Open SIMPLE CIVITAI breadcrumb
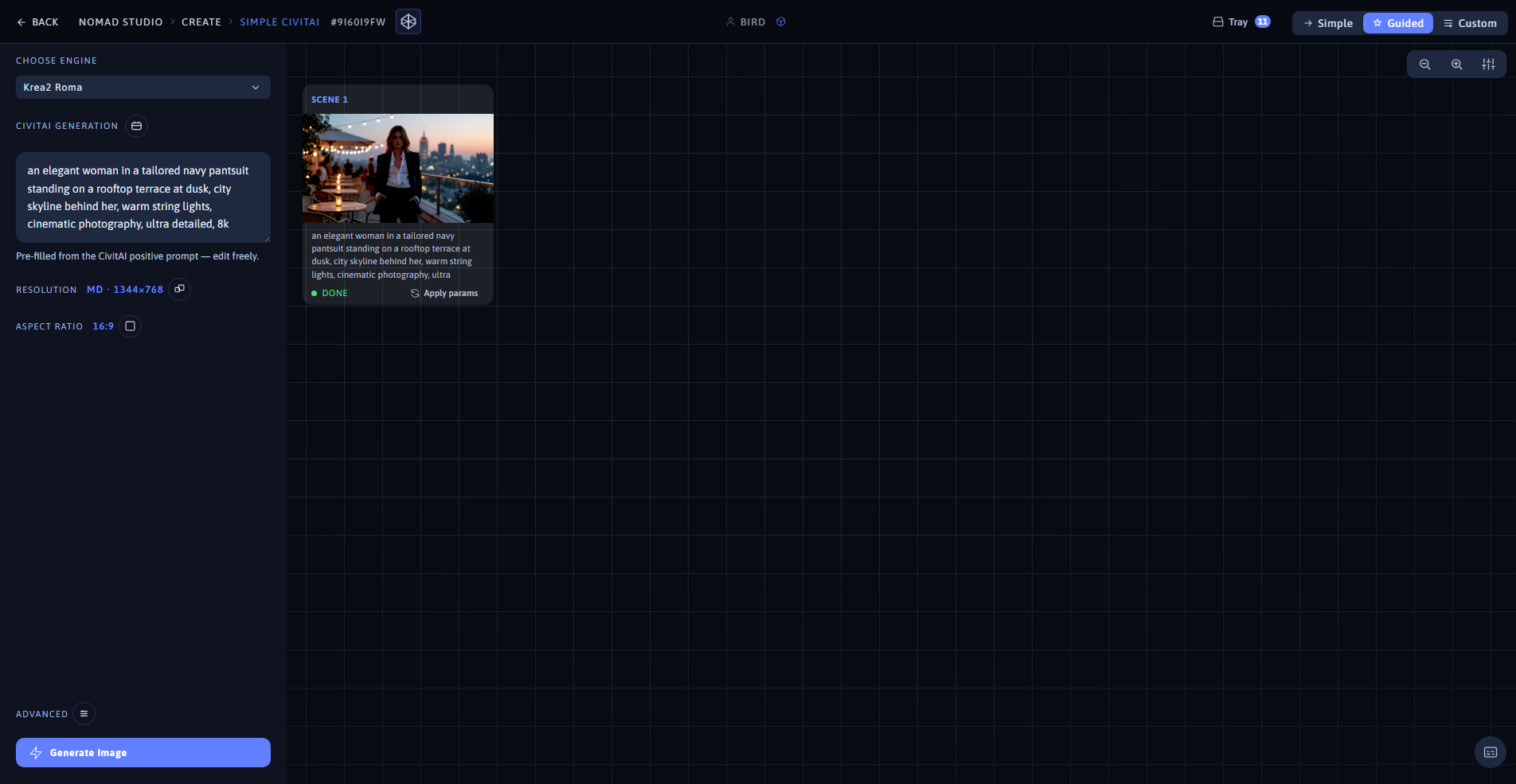Screen dimensions: 1516x784 pos(279,22)
